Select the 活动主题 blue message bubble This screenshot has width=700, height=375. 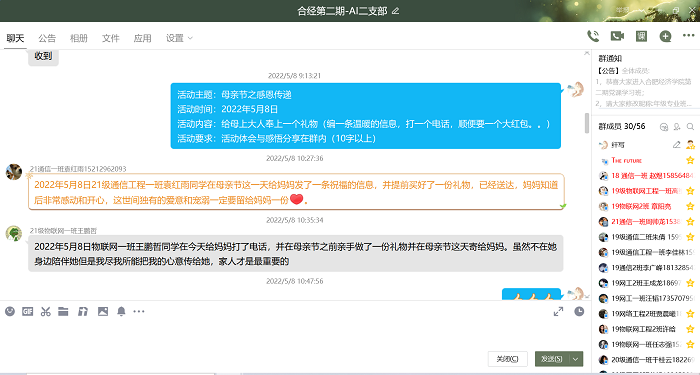pyautogui.click(x=366, y=116)
